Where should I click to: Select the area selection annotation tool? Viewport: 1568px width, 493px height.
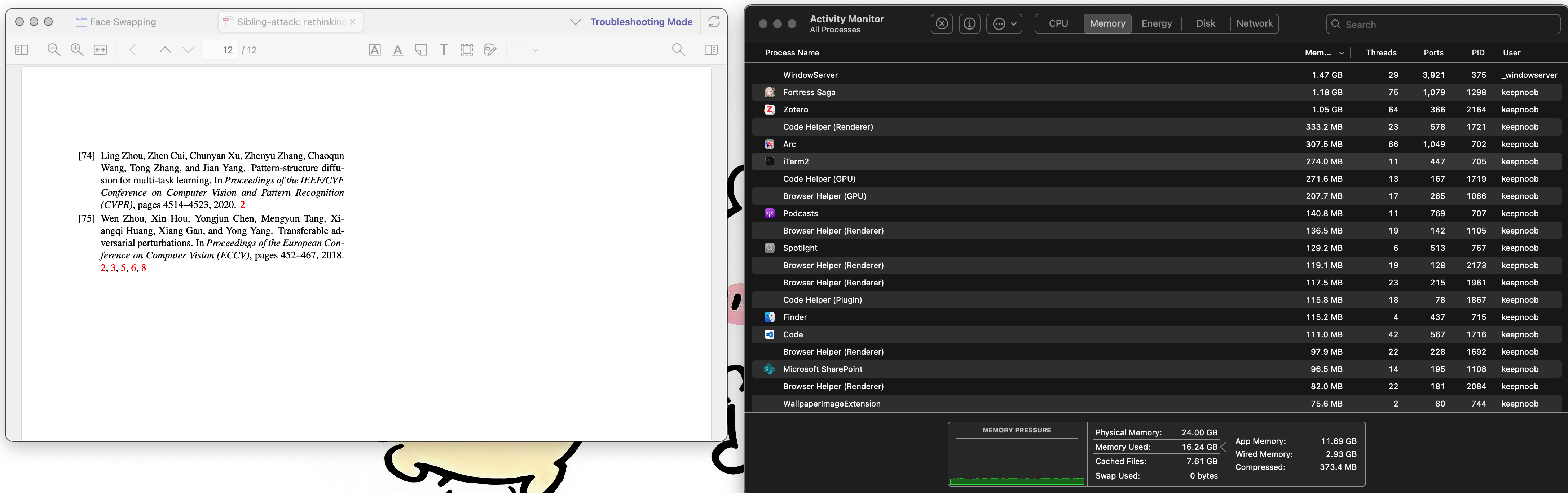[x=467, y=50]
